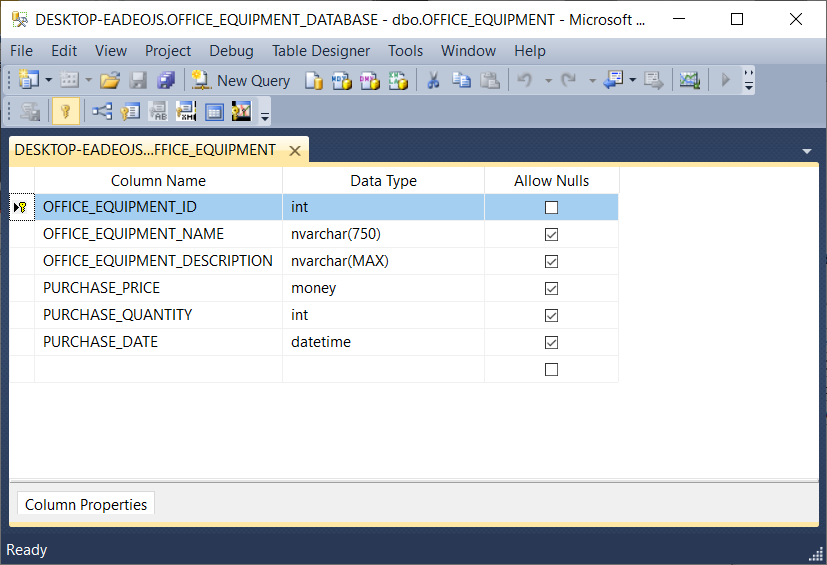This screenshot has height=565, width=827.
Task: Open the Tools menu
Action: tap(405, 50)
